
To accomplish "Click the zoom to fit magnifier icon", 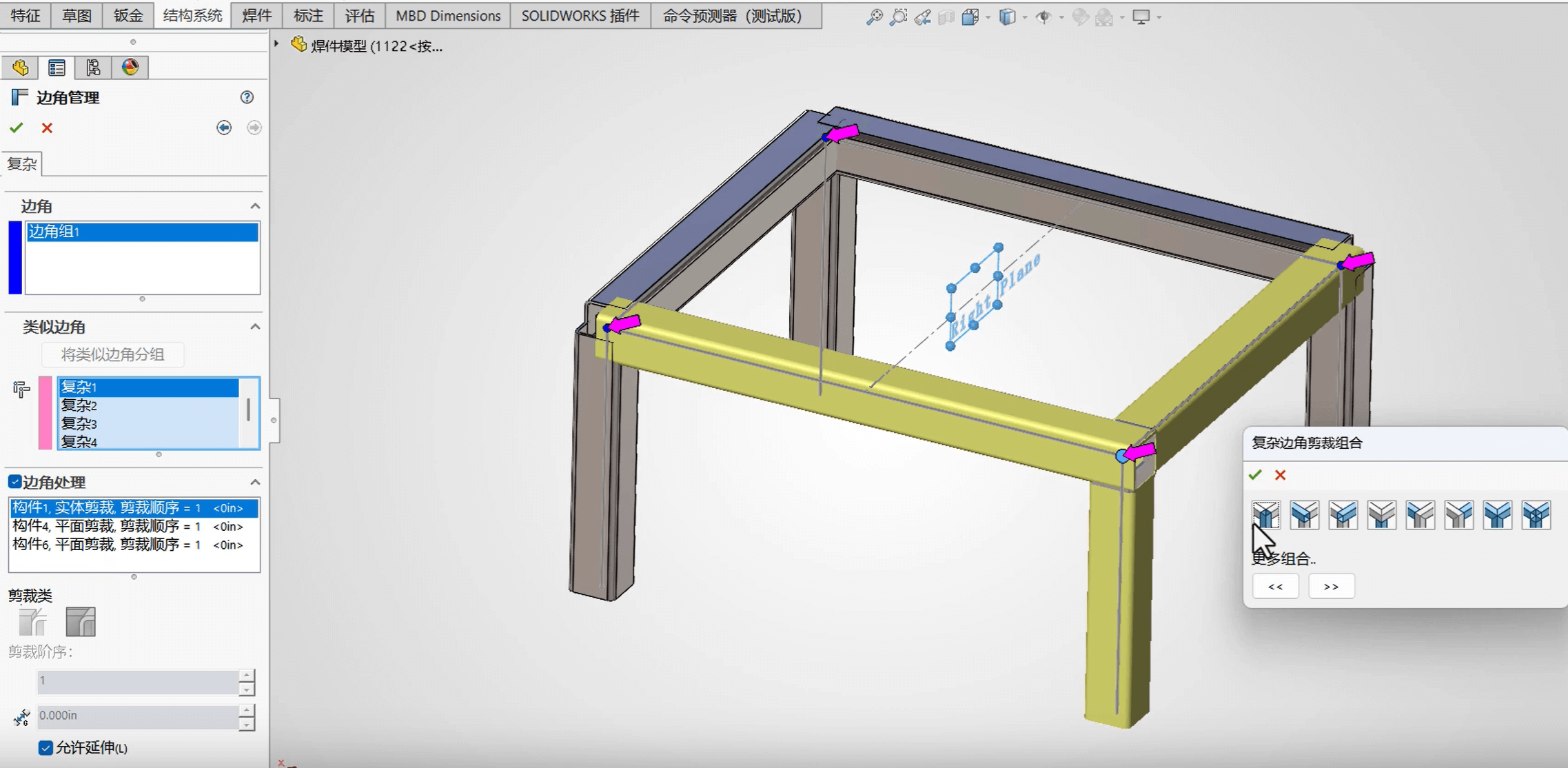I will pos(874,17).
